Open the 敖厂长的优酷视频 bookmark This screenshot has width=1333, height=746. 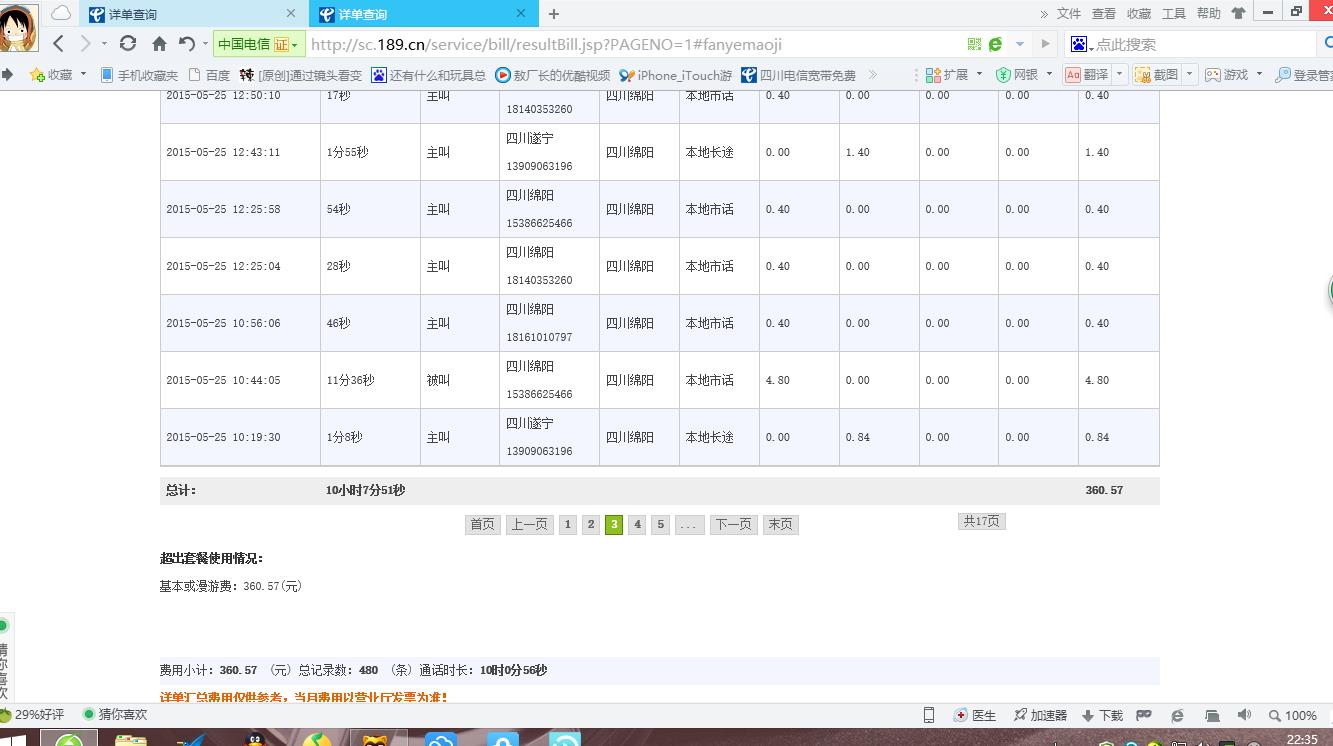tap(552, 75)
